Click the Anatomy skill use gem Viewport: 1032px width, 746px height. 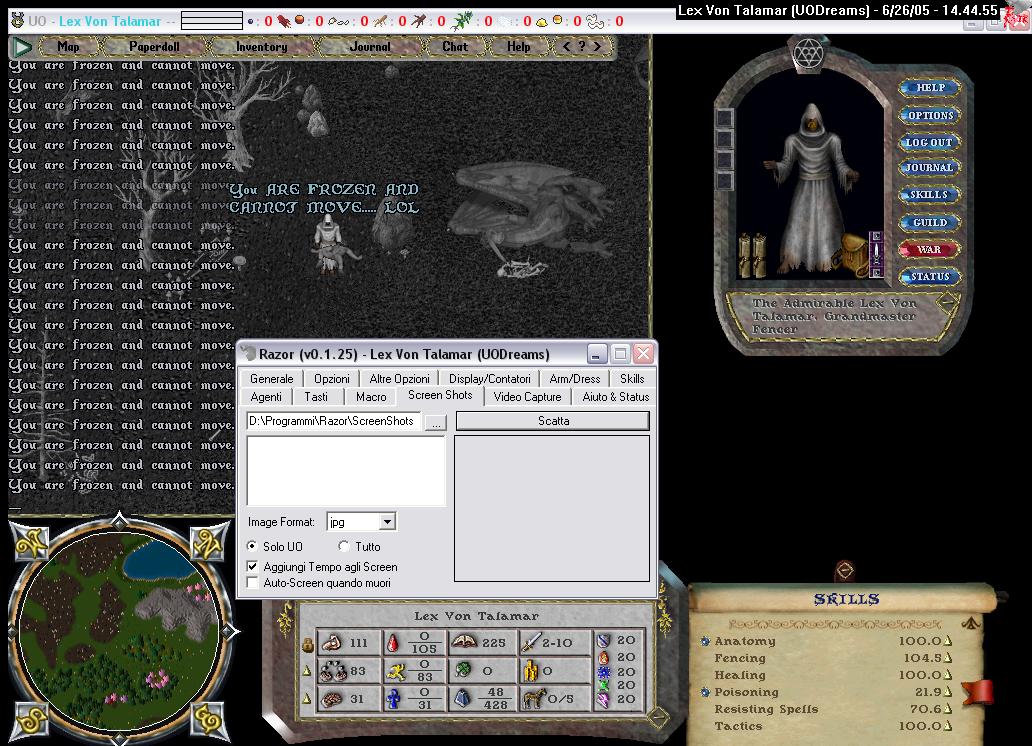705,641
